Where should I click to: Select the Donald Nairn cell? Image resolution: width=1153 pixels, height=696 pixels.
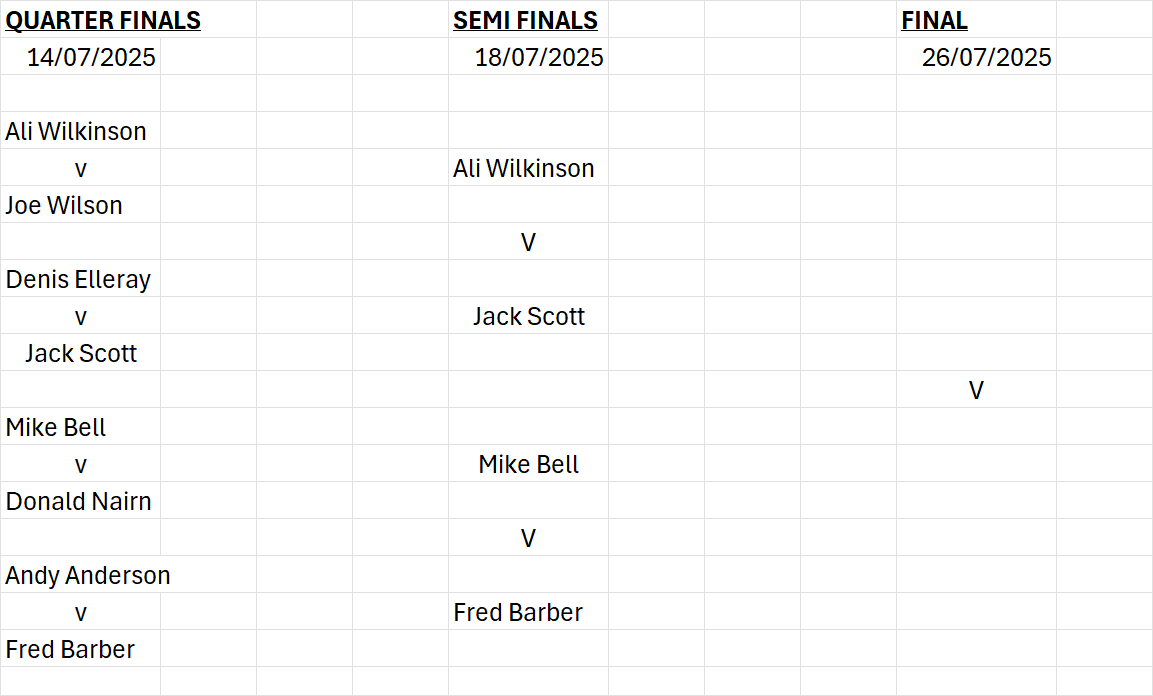79,501
